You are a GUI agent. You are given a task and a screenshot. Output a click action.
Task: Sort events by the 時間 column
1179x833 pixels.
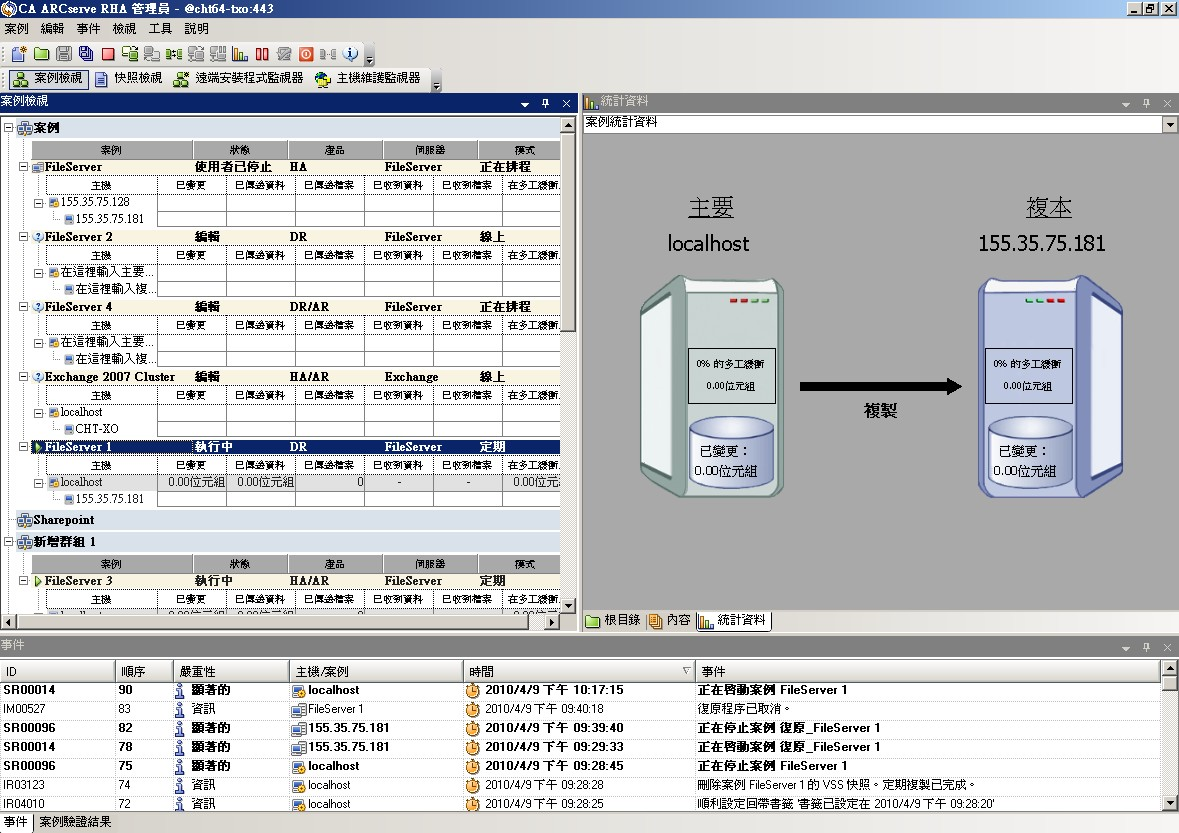(579, 671)
